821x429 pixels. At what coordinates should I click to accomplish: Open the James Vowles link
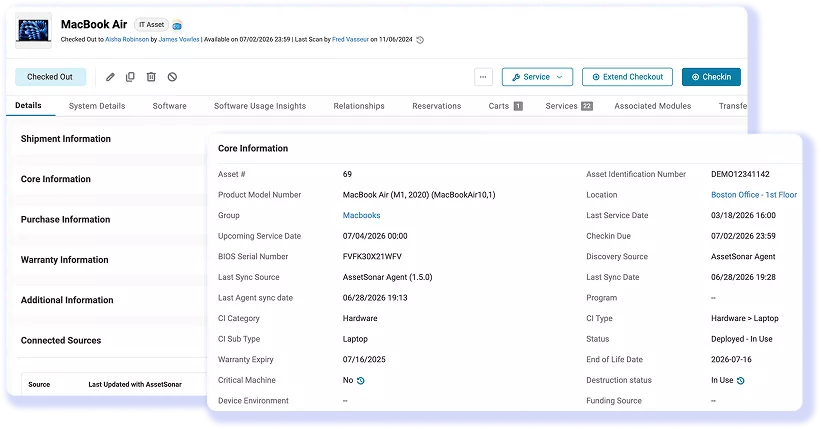179,39
